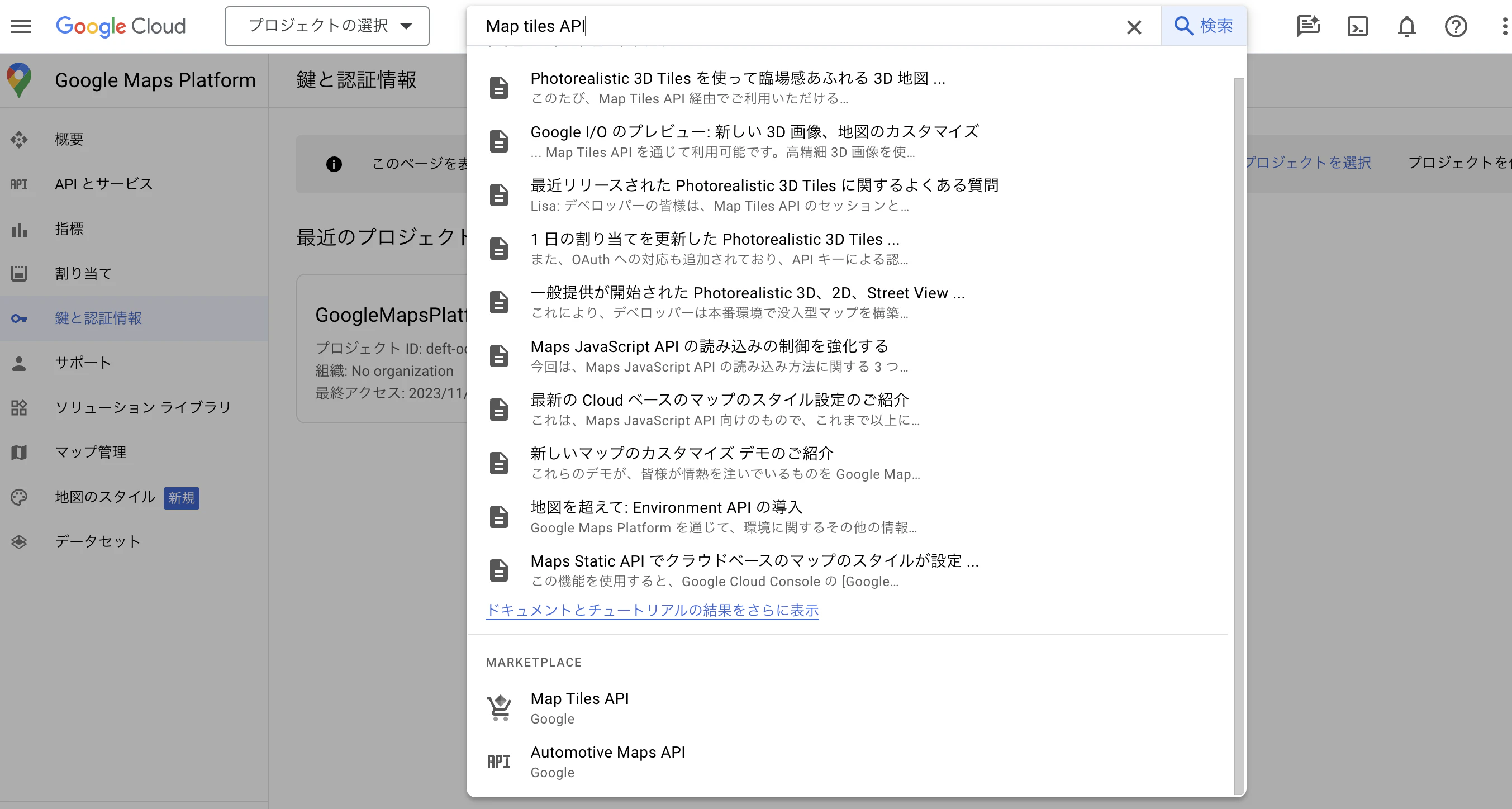Image resolution: width=1512 pixels, height=809 pixels.
Task: Click ドキュメントとチュートリアルの結果をさらに表示 link
Action: (x=652, y=610)
